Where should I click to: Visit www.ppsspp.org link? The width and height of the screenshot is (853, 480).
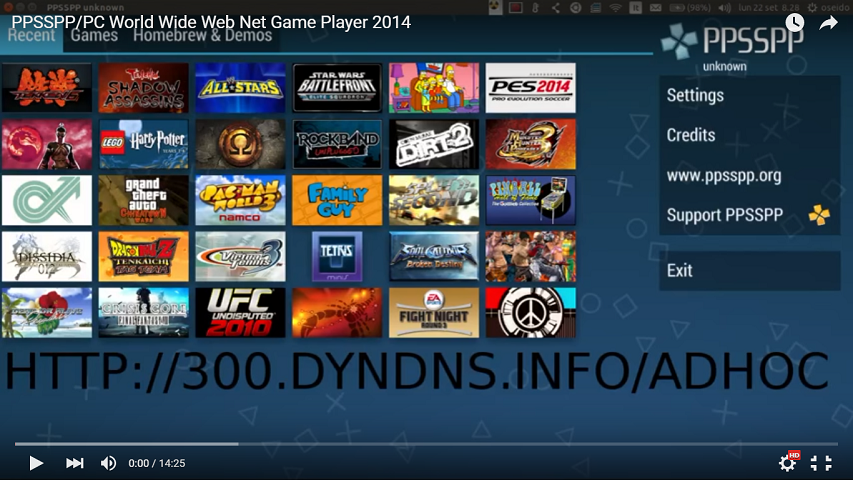750,175
